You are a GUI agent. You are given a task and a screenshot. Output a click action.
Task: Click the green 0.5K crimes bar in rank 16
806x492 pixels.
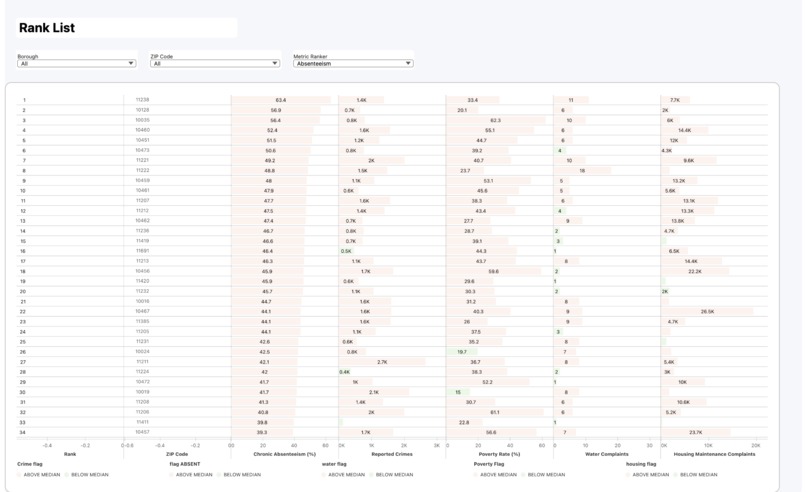(346, 251)
